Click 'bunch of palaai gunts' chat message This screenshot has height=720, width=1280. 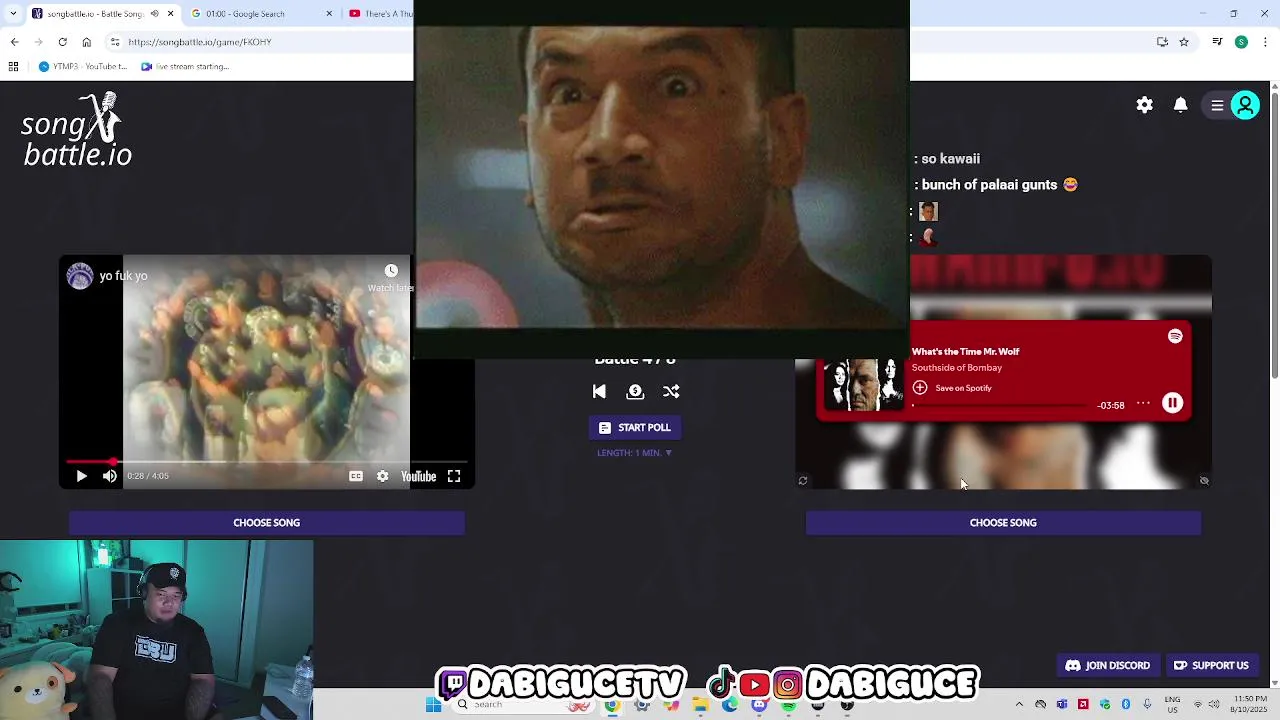pos(1000,185)
